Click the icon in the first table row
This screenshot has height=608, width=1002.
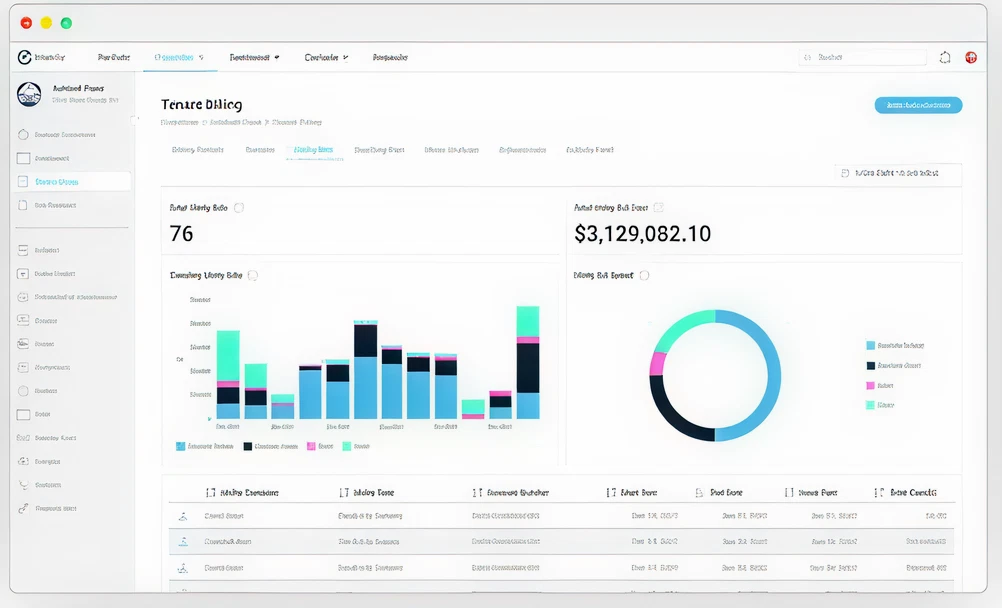click(x=182, y=517)
